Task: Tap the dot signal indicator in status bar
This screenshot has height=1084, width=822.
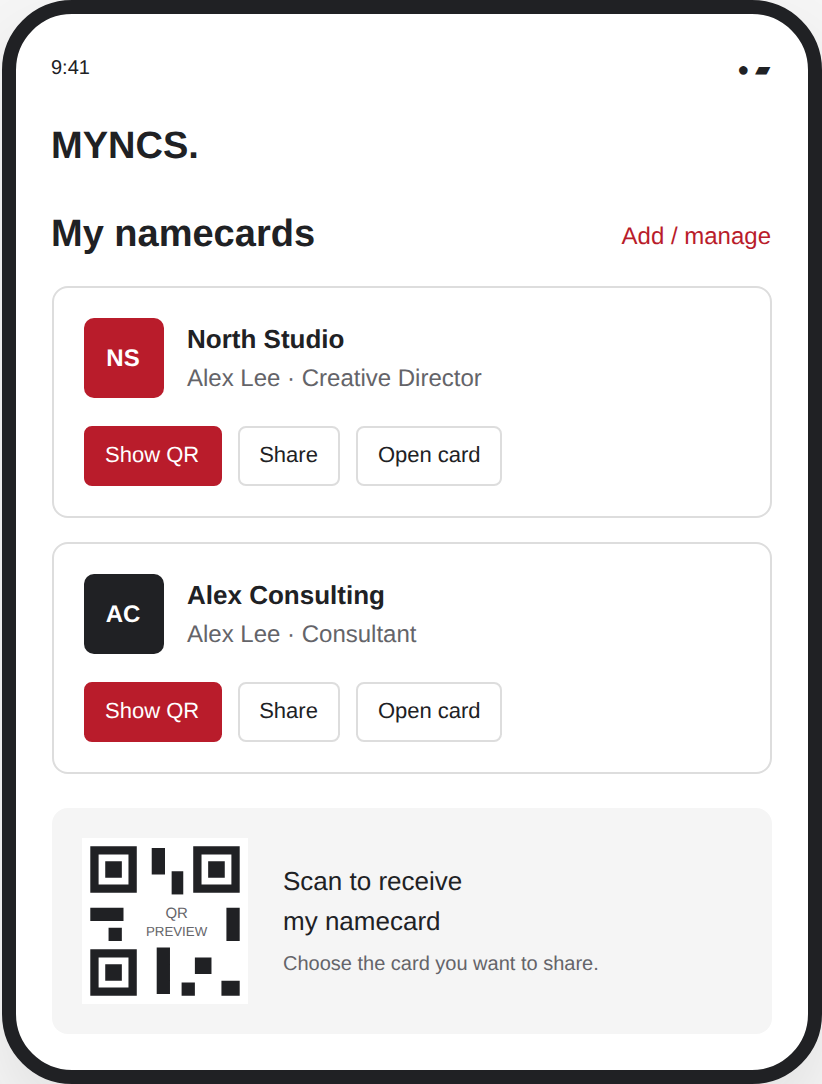Action: pos(743,71)
